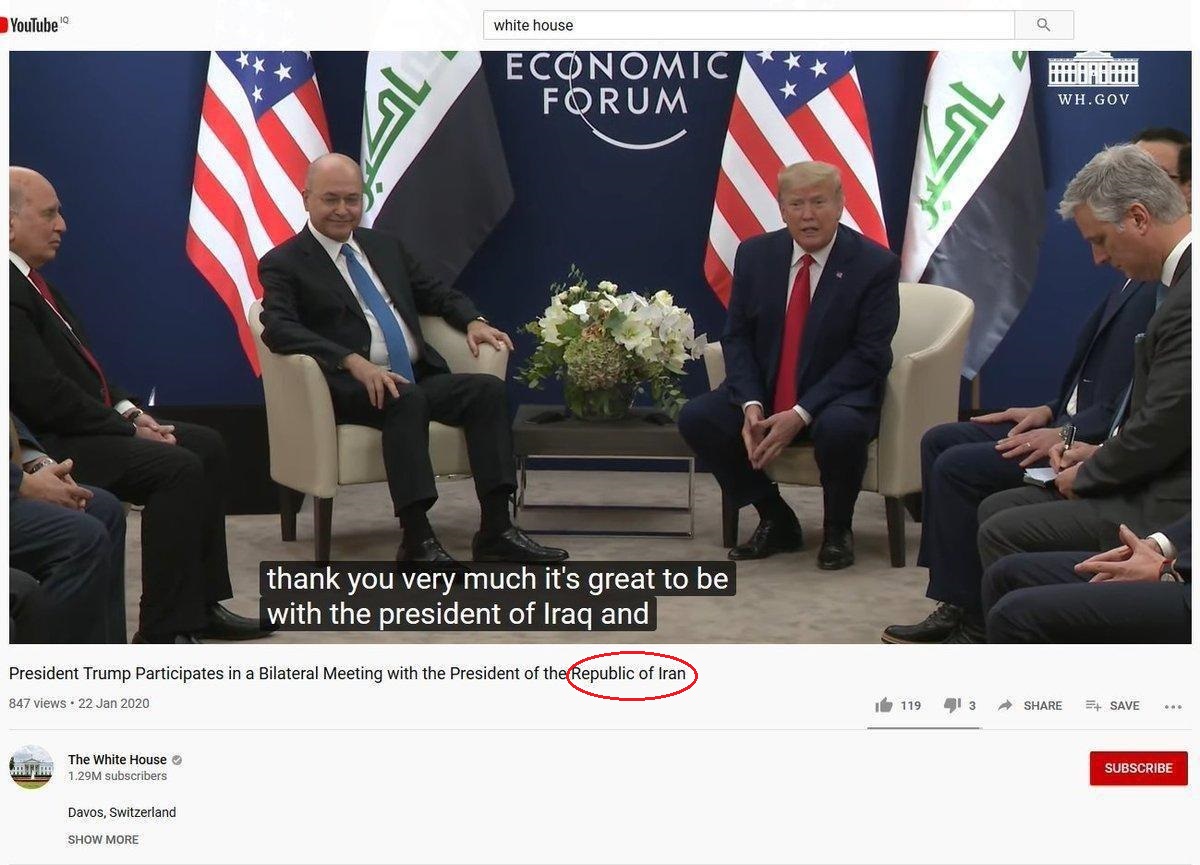Click into the 'white house' search field
Viewport: 1200px width, 865px height.
click(x=749, y=25)
